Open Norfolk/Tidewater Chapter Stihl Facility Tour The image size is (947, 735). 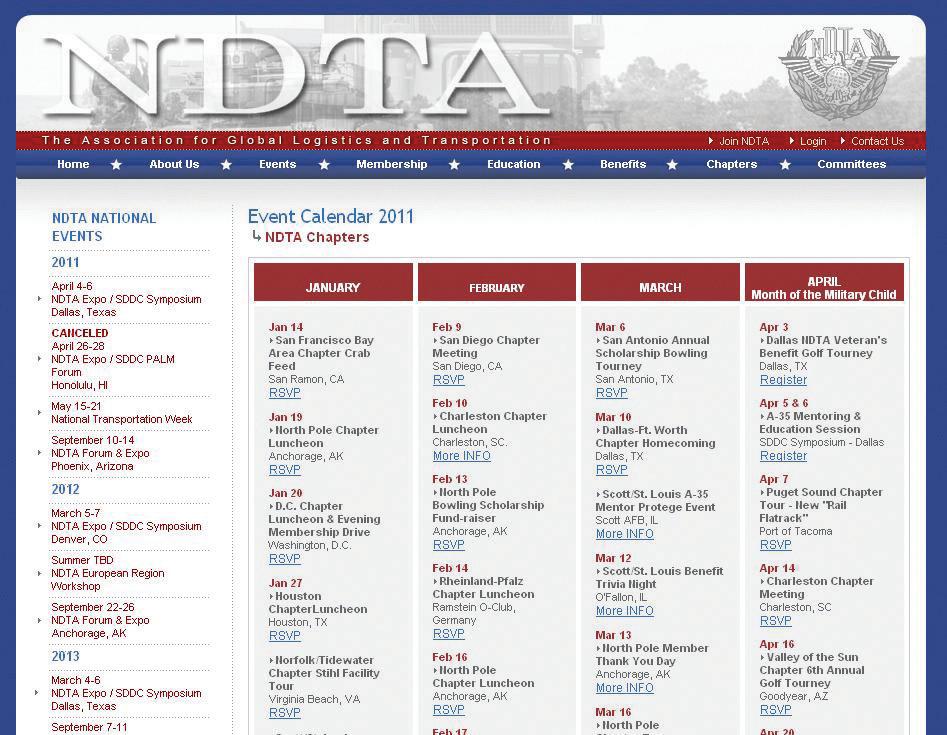(324, 673)
